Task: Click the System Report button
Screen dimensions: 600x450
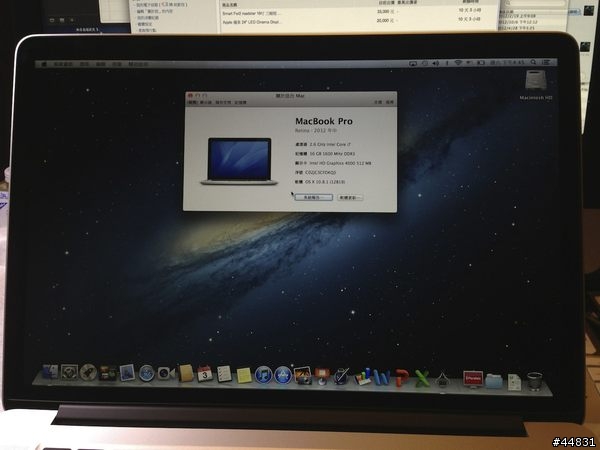Action: click(313, 197)
